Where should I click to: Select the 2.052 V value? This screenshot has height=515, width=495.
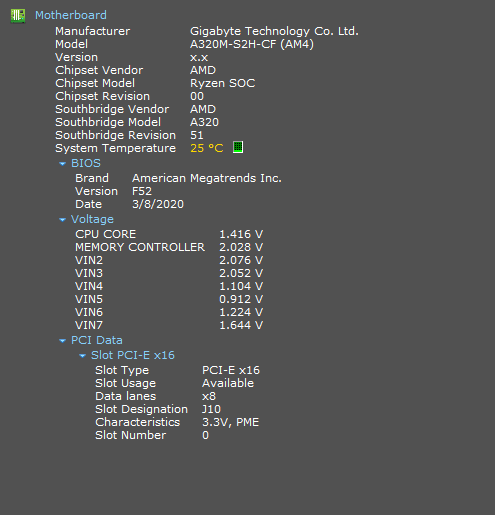[241, 273]
